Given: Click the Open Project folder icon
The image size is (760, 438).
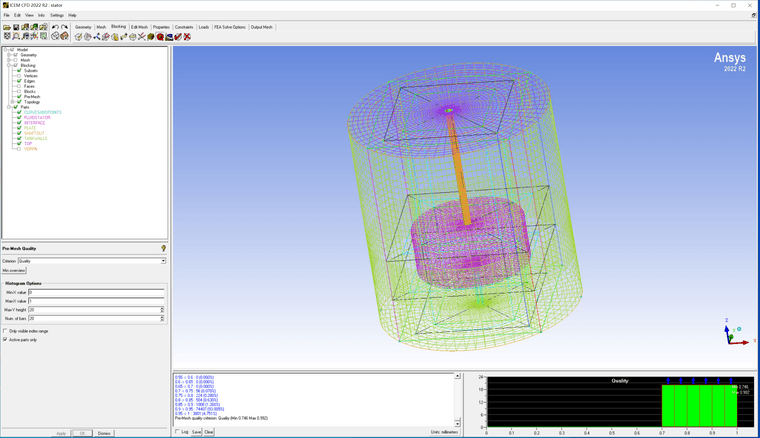Looking at the screenshot, I should click(x=7, y=27).
